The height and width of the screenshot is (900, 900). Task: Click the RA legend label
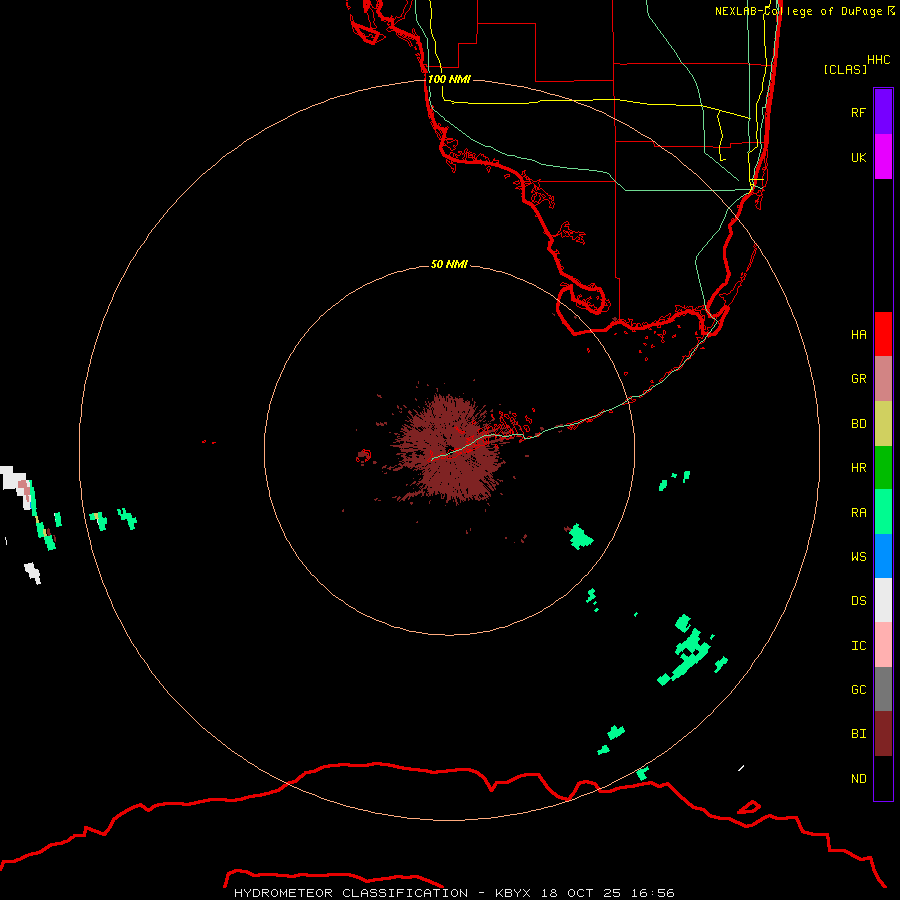858,513
